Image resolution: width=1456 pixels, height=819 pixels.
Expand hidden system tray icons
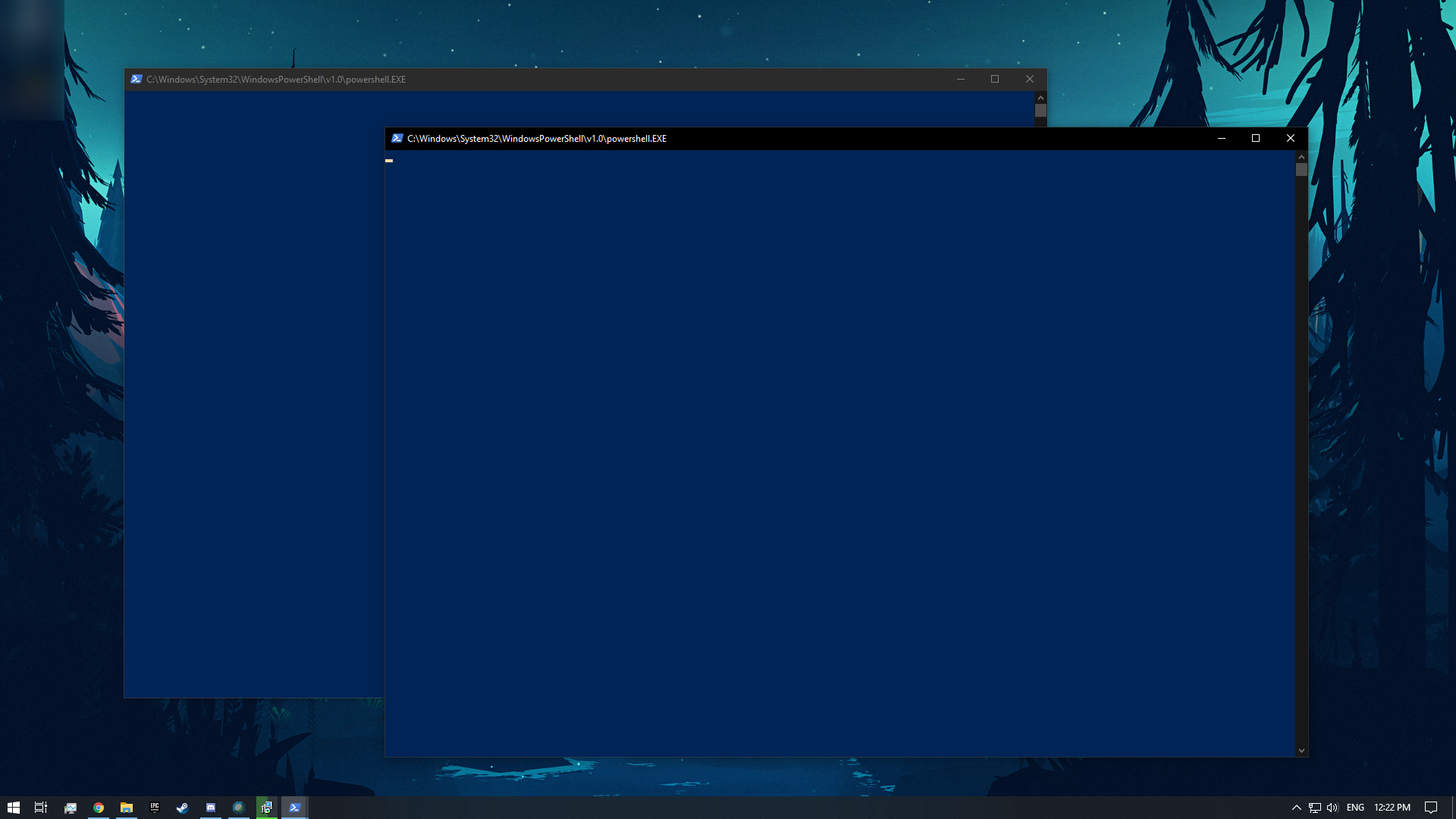[1296, 808]
